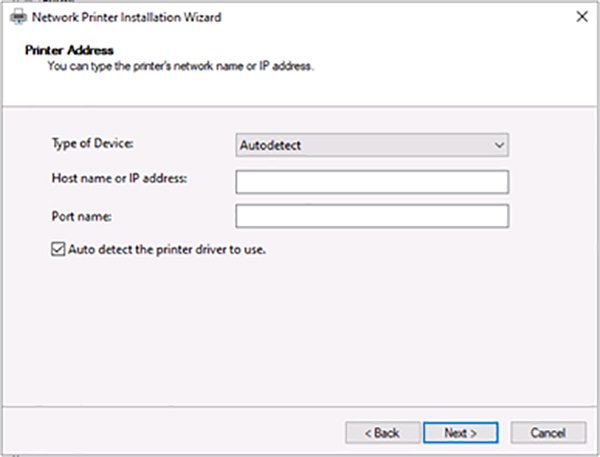Click the 'Port name:' label
The width and height of the screenshot is (600, 457).
pyautogui.click(x=80, y=214)
